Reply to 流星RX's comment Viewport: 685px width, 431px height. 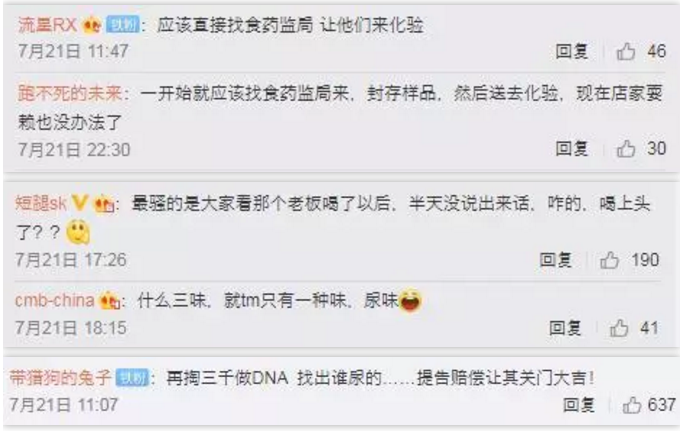click(571, 52)
